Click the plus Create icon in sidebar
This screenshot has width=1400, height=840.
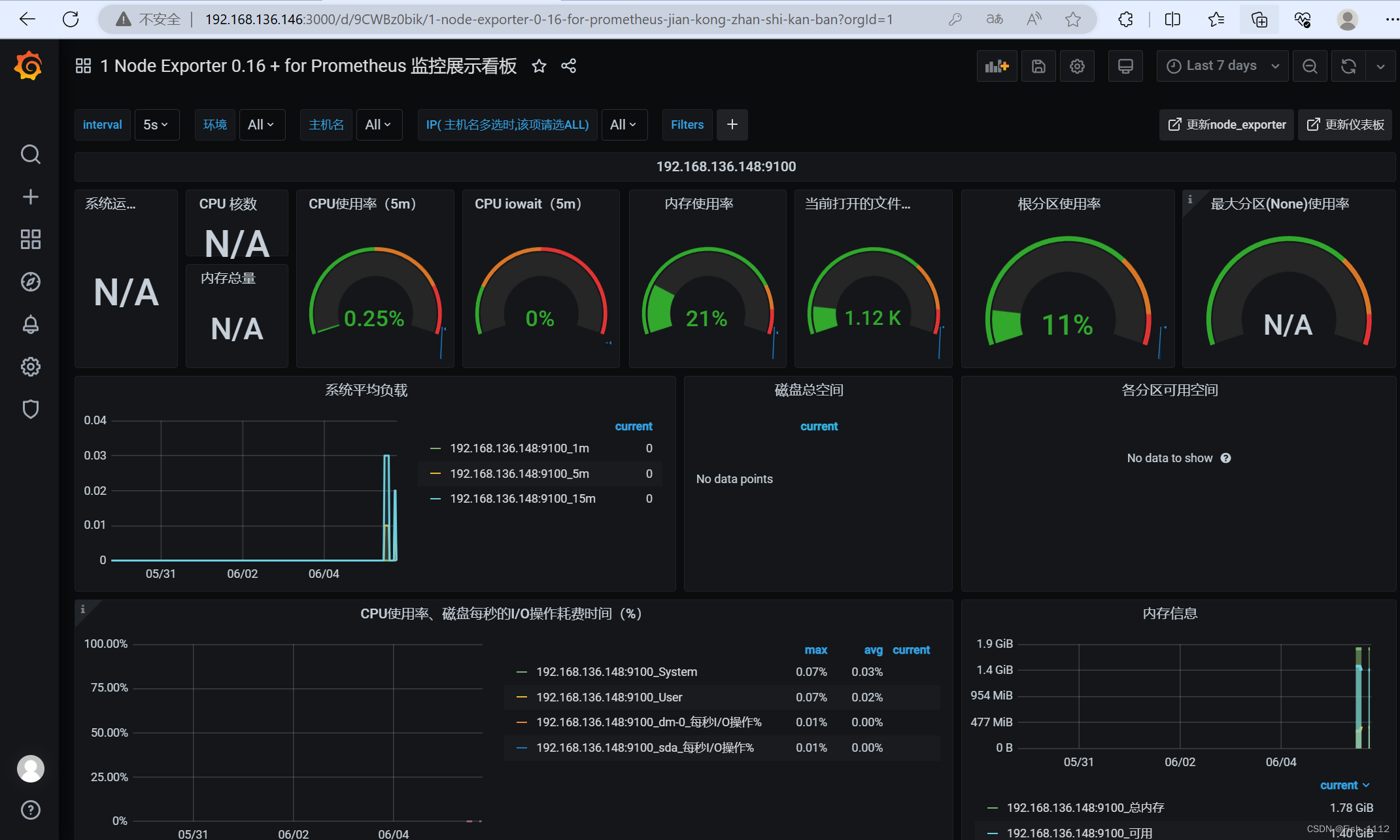point(30,197)
